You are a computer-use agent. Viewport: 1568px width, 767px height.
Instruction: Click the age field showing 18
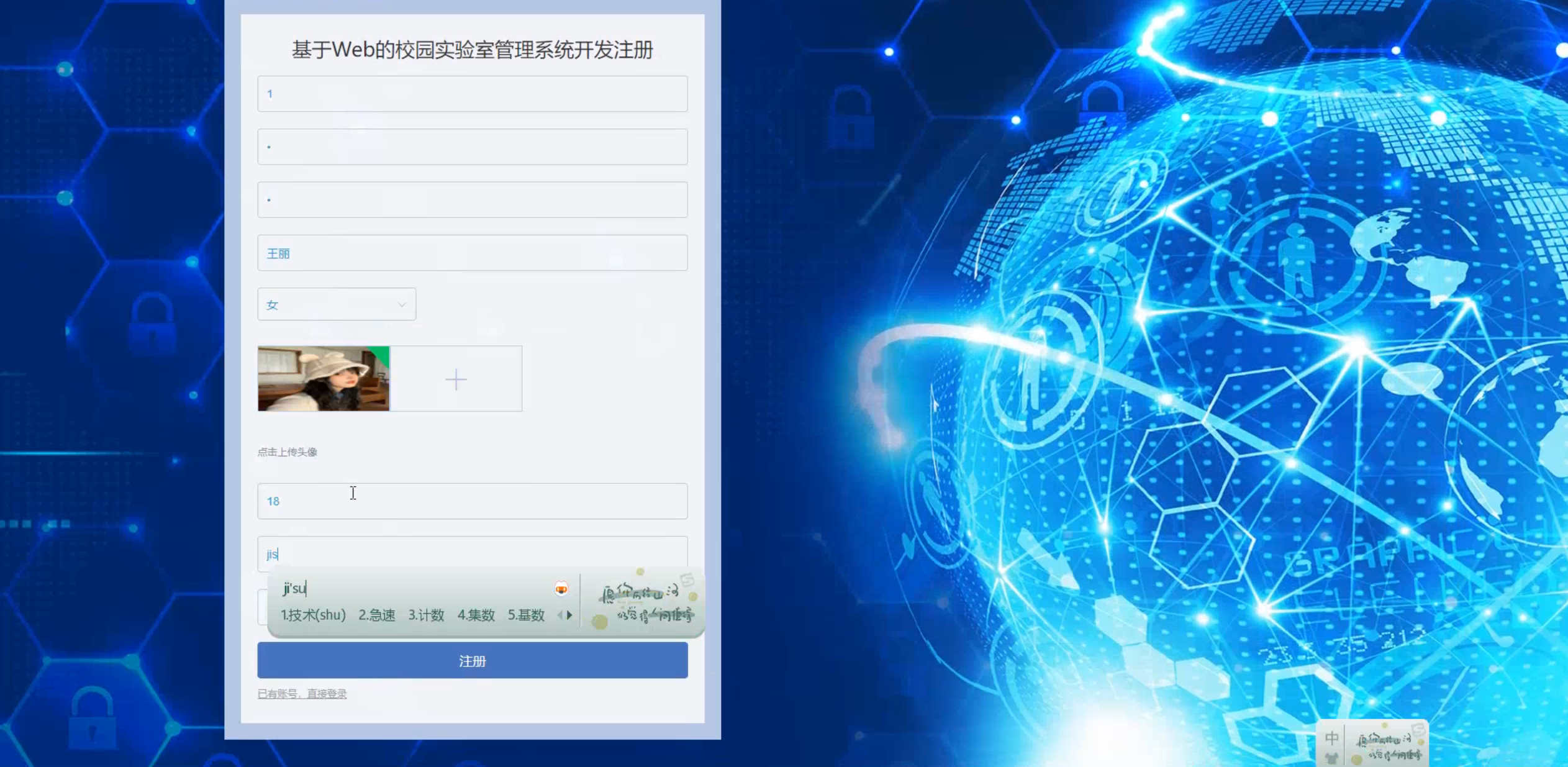click(472, 501)
